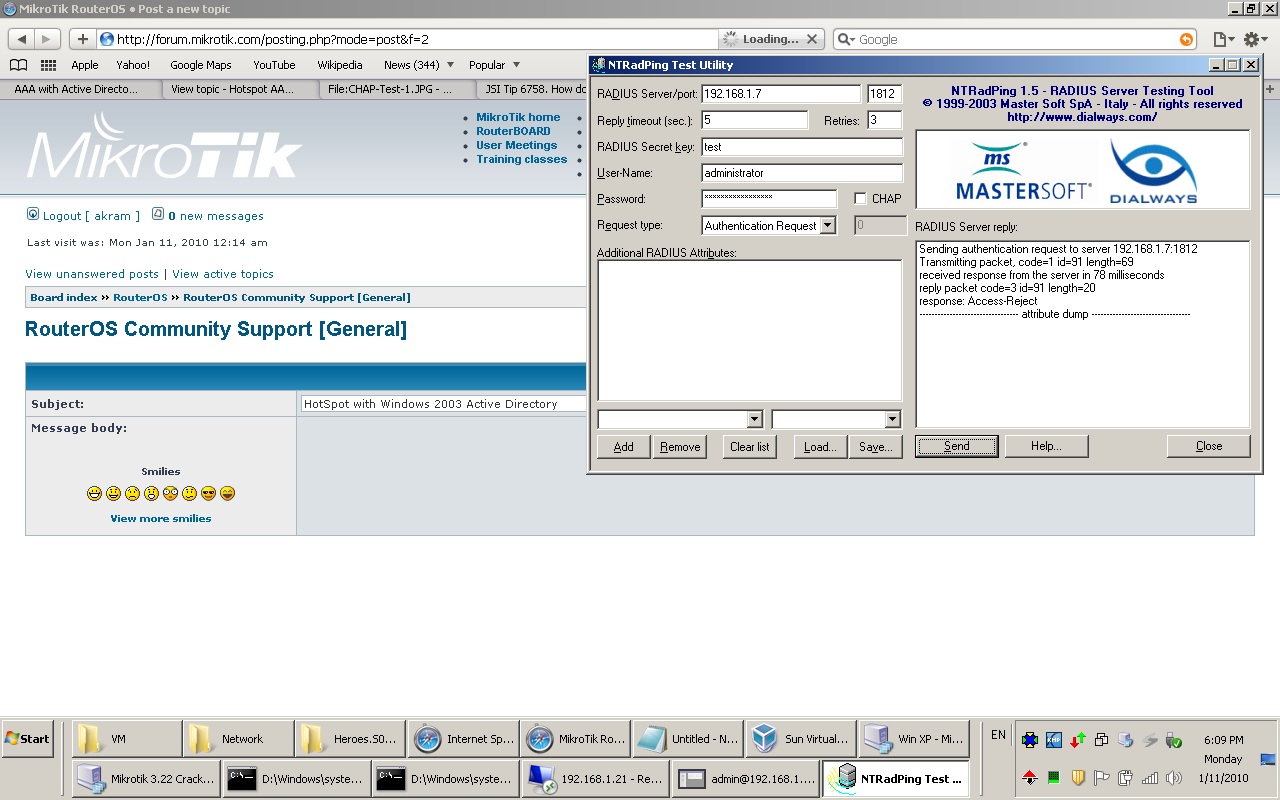Viewport: 1280px width, 800px height.
Task: Enable the CHAP checkbox
Action: coord(860,198)
